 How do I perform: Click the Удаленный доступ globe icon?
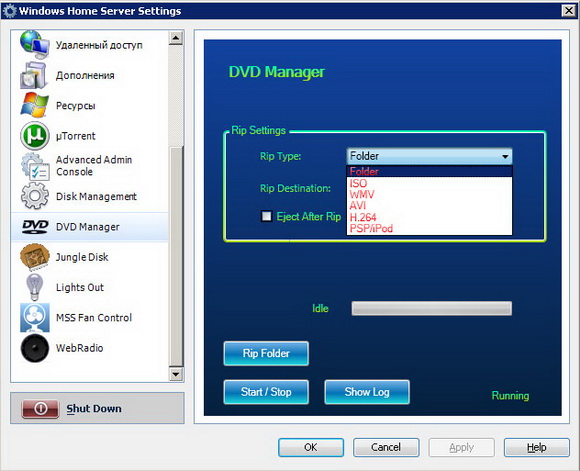(34, 45)
